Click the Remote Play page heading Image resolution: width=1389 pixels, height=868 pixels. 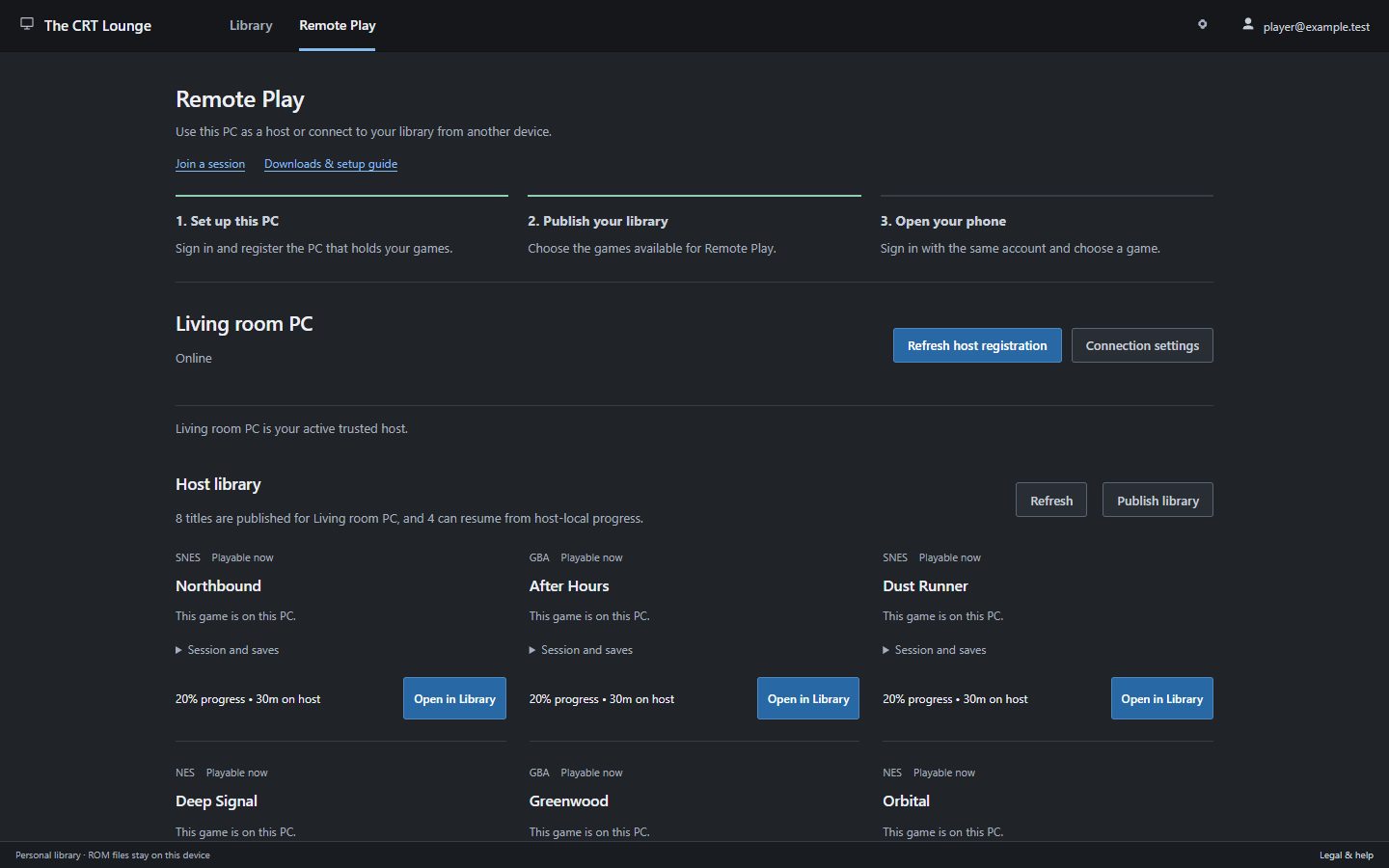pyautogui.click(x=240, y=99)
